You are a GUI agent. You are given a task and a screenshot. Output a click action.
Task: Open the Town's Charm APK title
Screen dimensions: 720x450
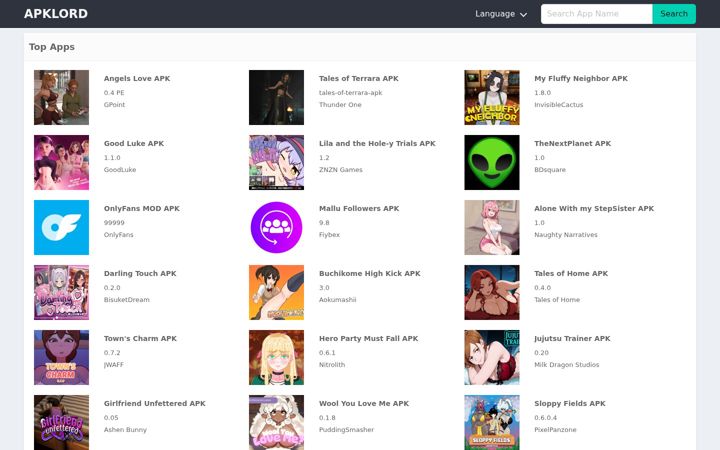(x=140, y=338)
